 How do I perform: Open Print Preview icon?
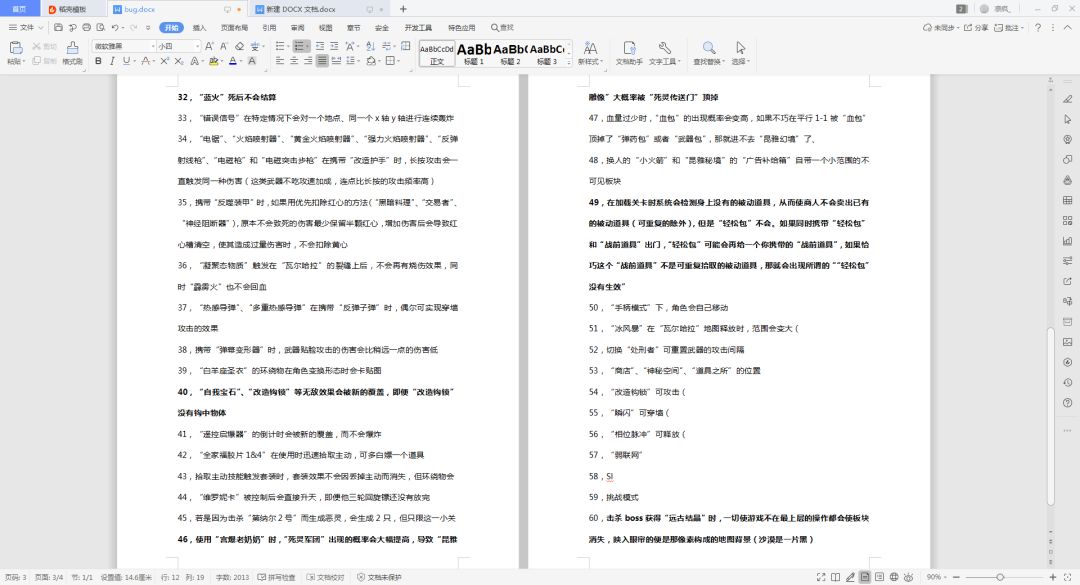click(101, 28)
